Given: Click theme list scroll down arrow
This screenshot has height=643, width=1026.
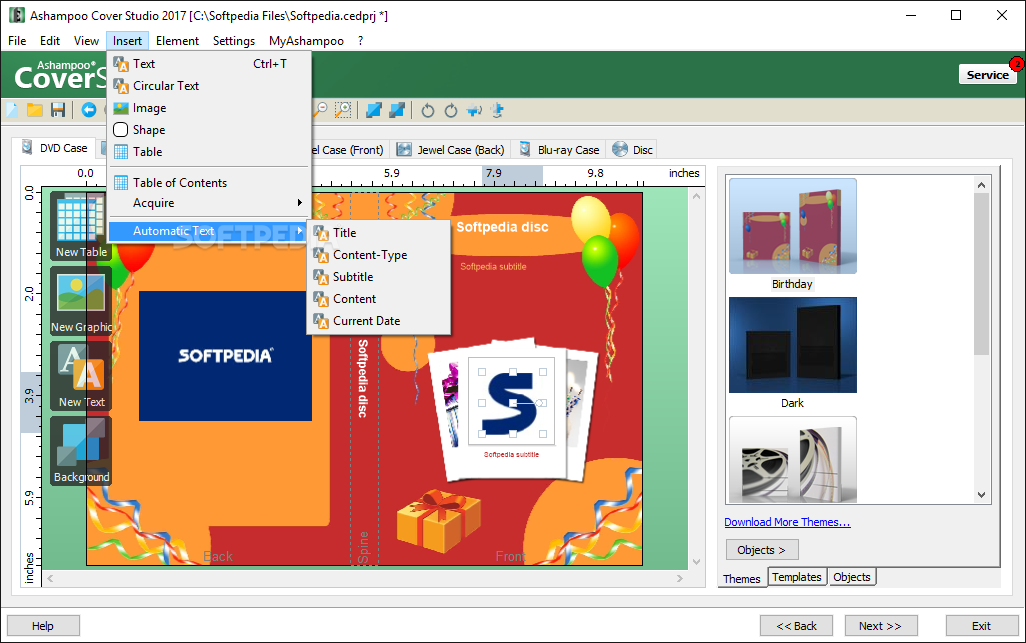Looking at the screenshot, I should coord(982,495).
